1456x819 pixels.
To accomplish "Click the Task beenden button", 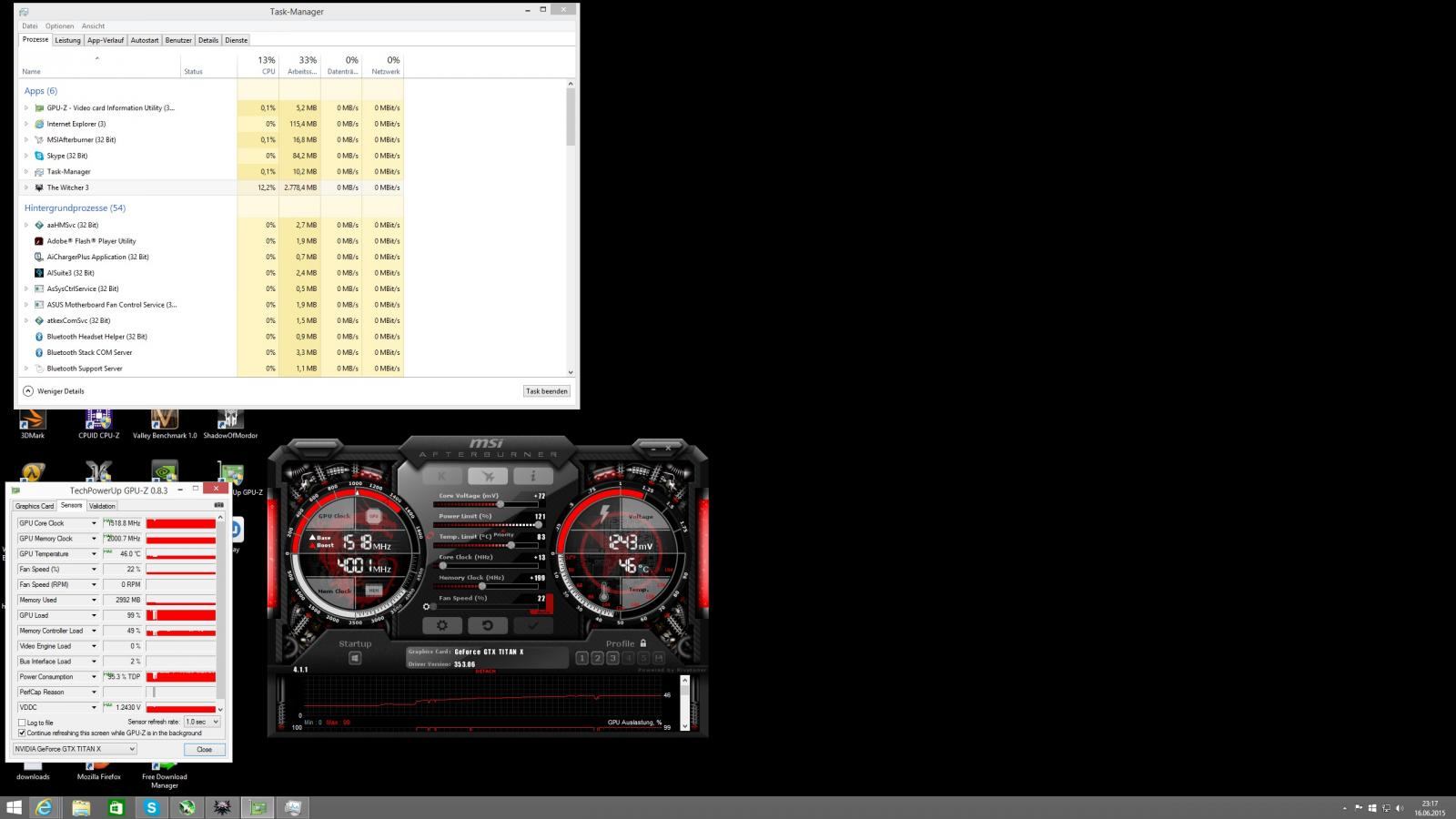I will click(547, 391).
